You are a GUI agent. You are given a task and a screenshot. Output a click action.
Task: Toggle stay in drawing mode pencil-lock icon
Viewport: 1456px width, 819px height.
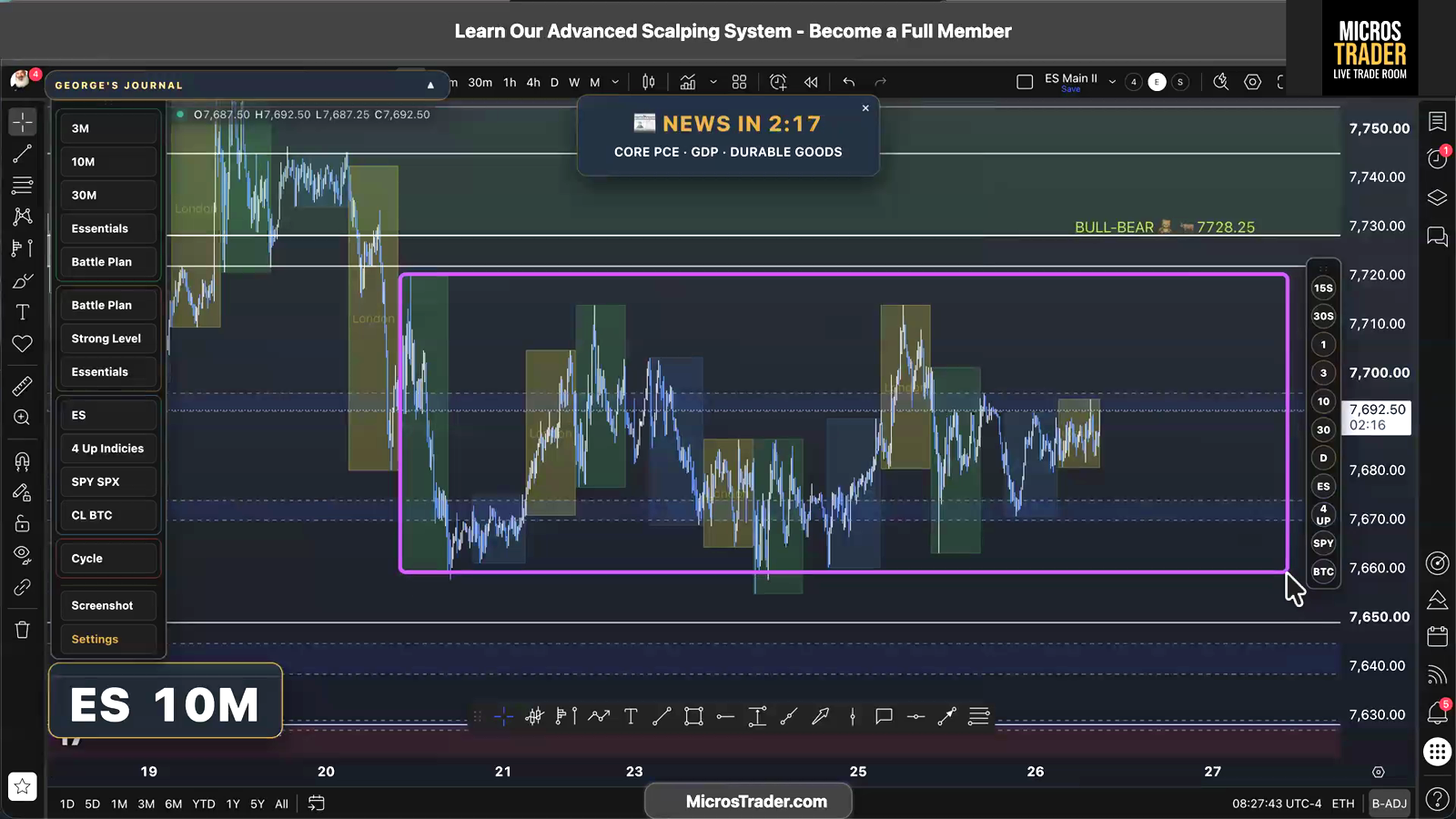pos(23,492)
